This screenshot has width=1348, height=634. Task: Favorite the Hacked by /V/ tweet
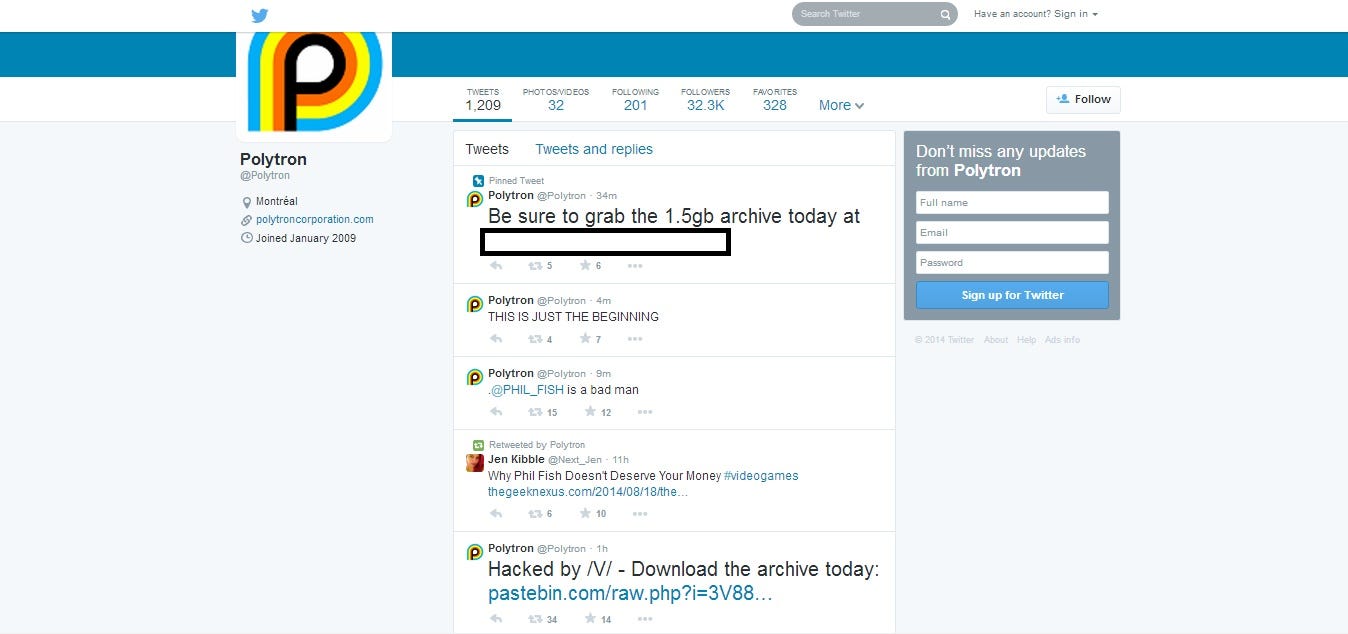(589, 620)
